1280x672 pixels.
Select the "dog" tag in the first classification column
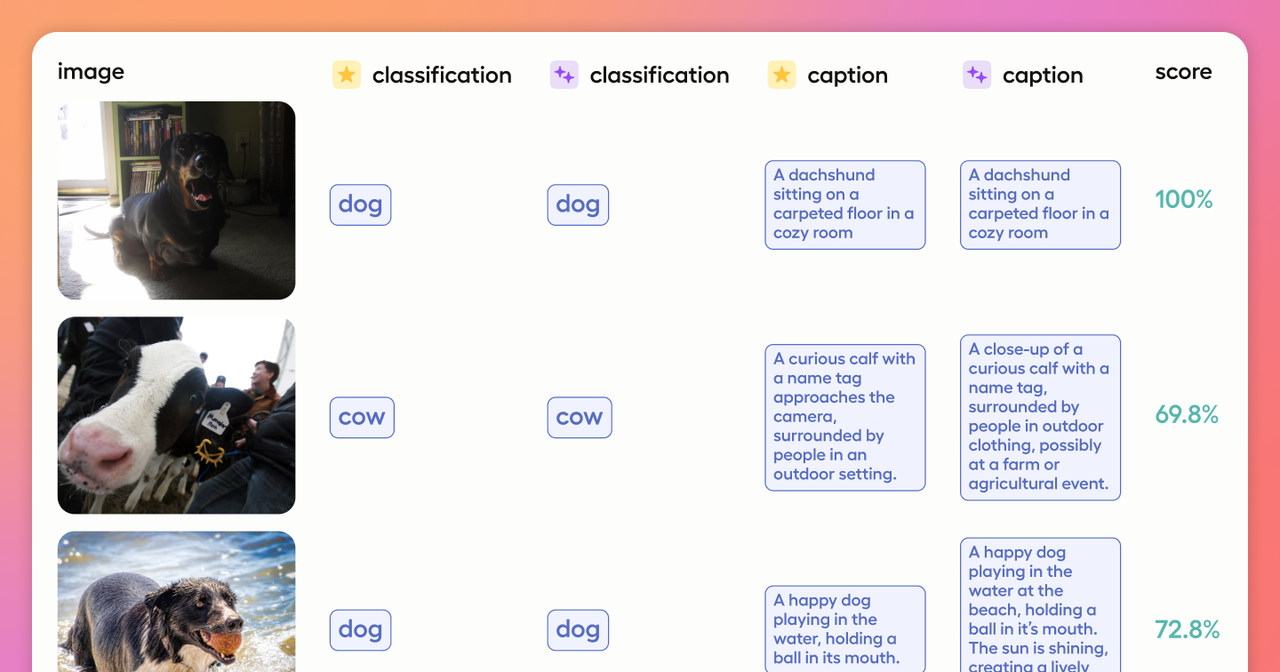click(360, 204)
